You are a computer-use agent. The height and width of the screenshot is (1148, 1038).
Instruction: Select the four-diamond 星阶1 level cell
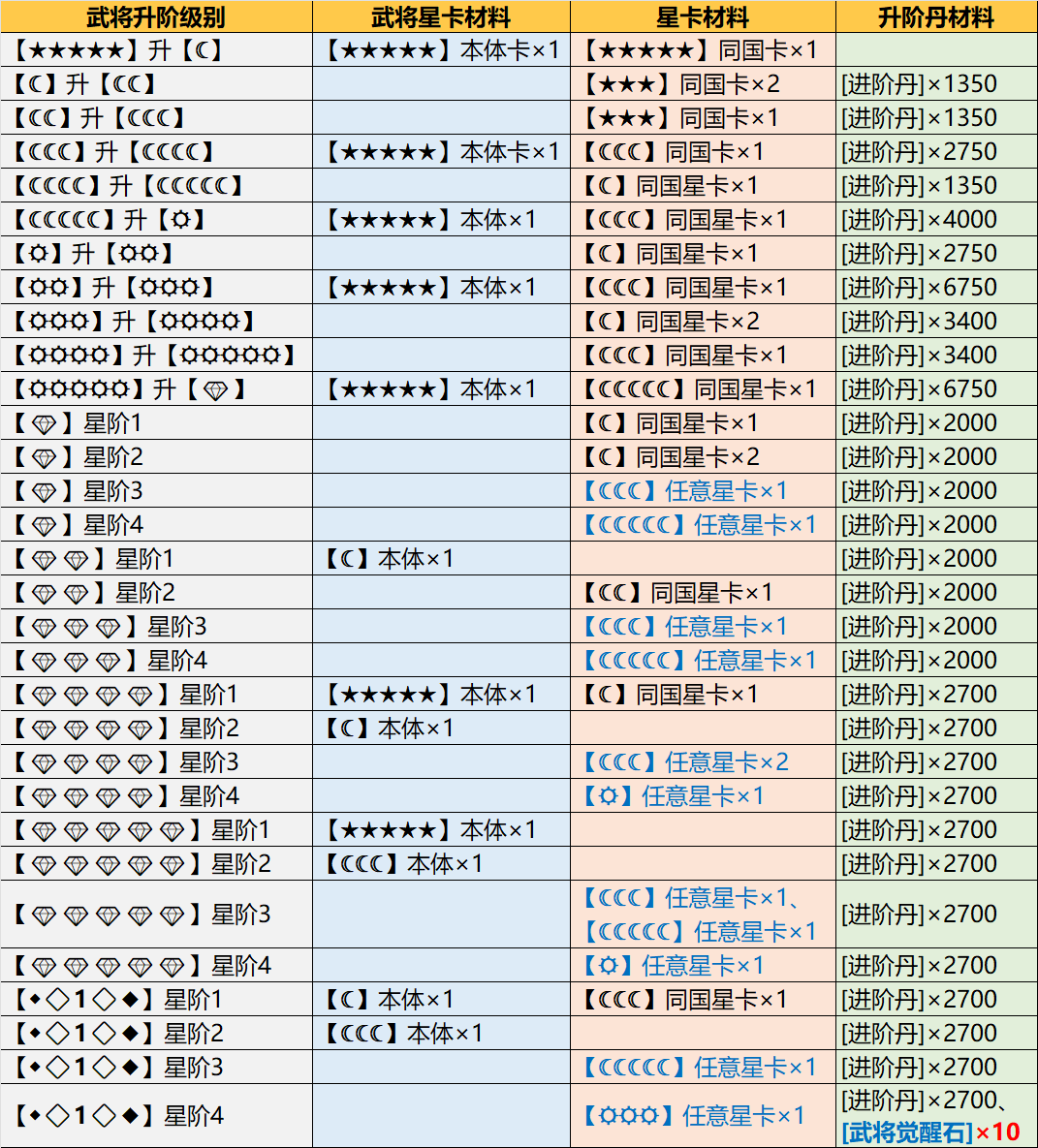click(156, 694)
